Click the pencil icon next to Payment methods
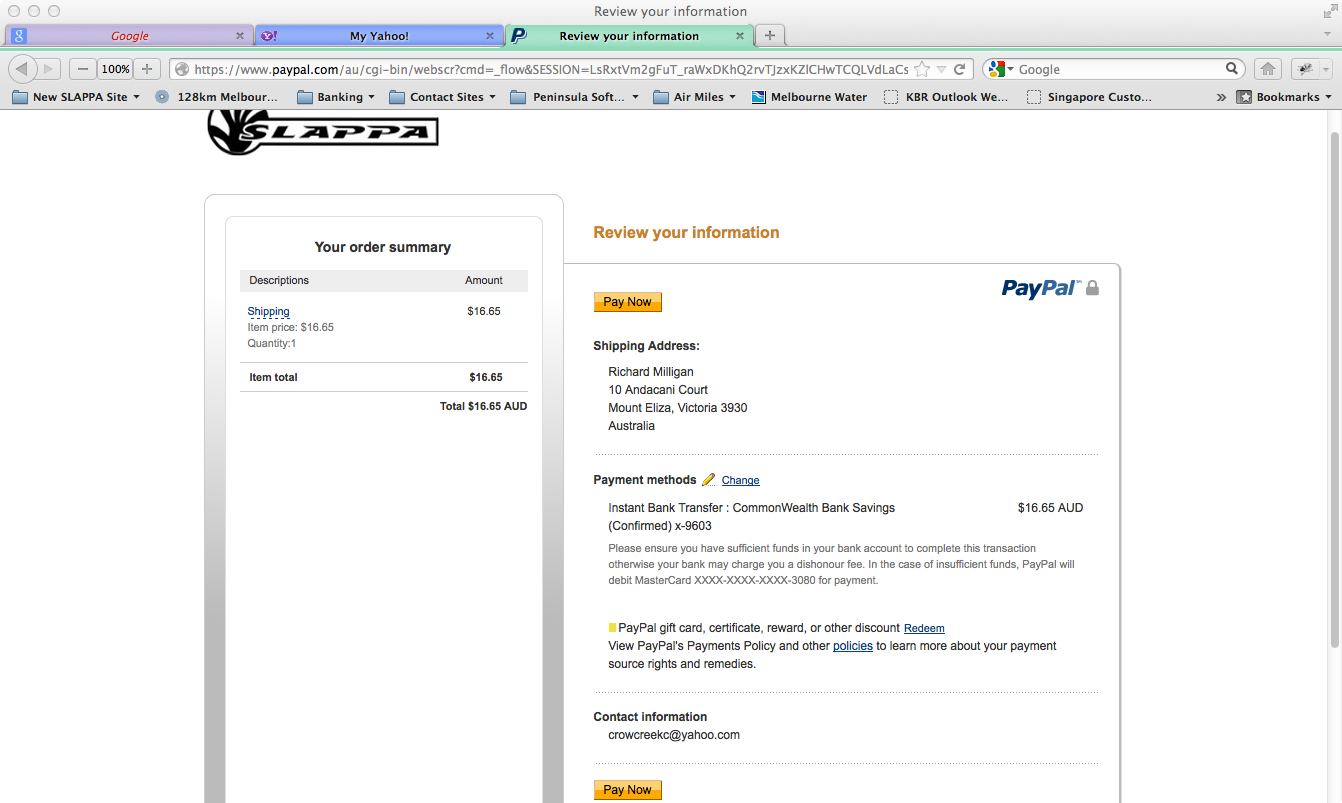 point(709,480)
